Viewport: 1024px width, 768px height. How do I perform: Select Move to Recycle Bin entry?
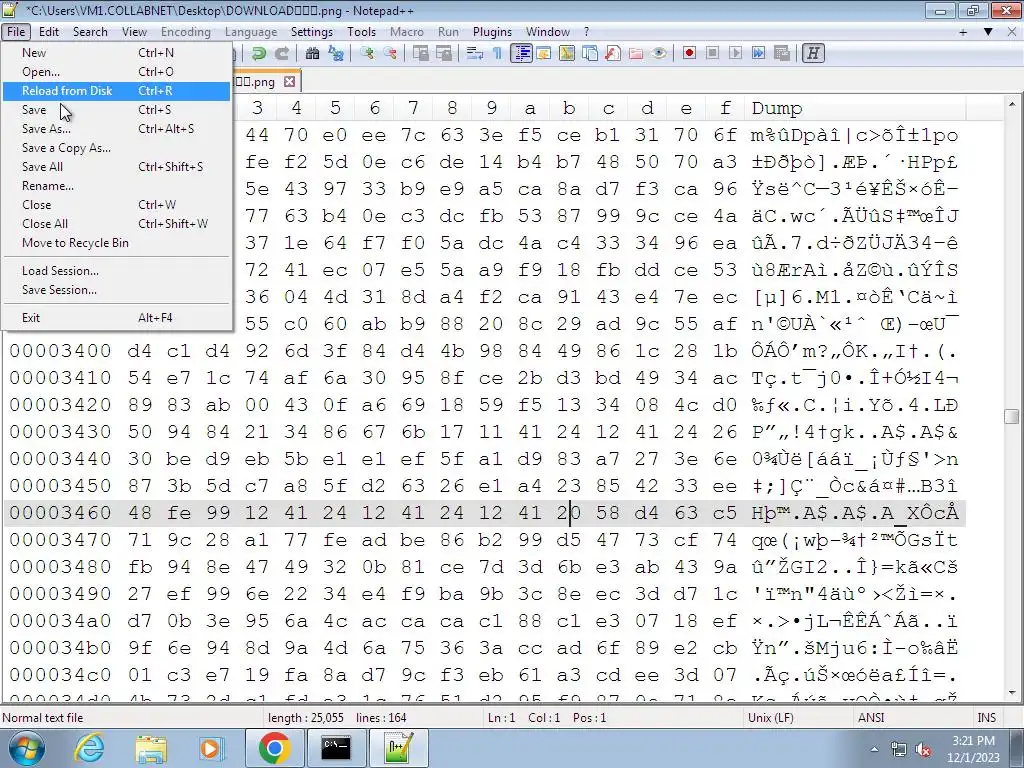(x=116, y=242)
